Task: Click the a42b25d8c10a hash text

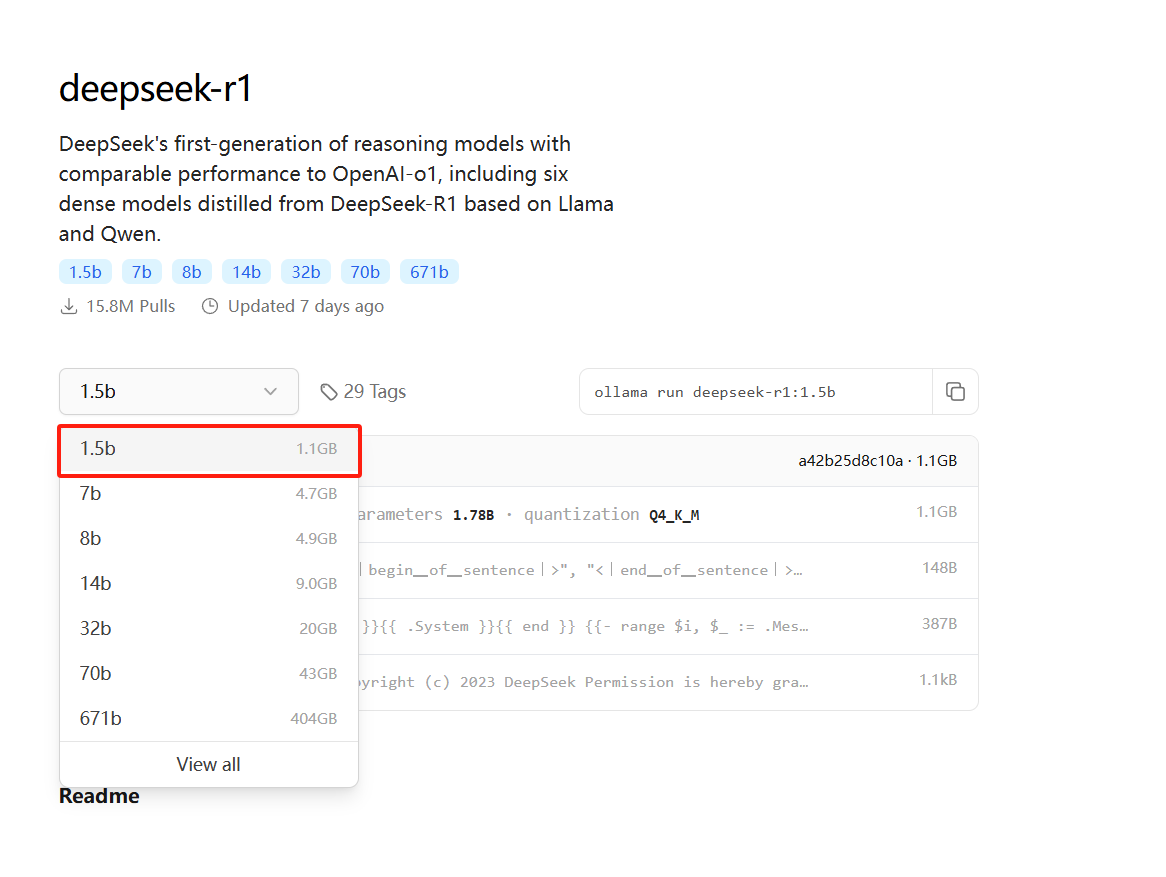Action: [x=850, y=461]
